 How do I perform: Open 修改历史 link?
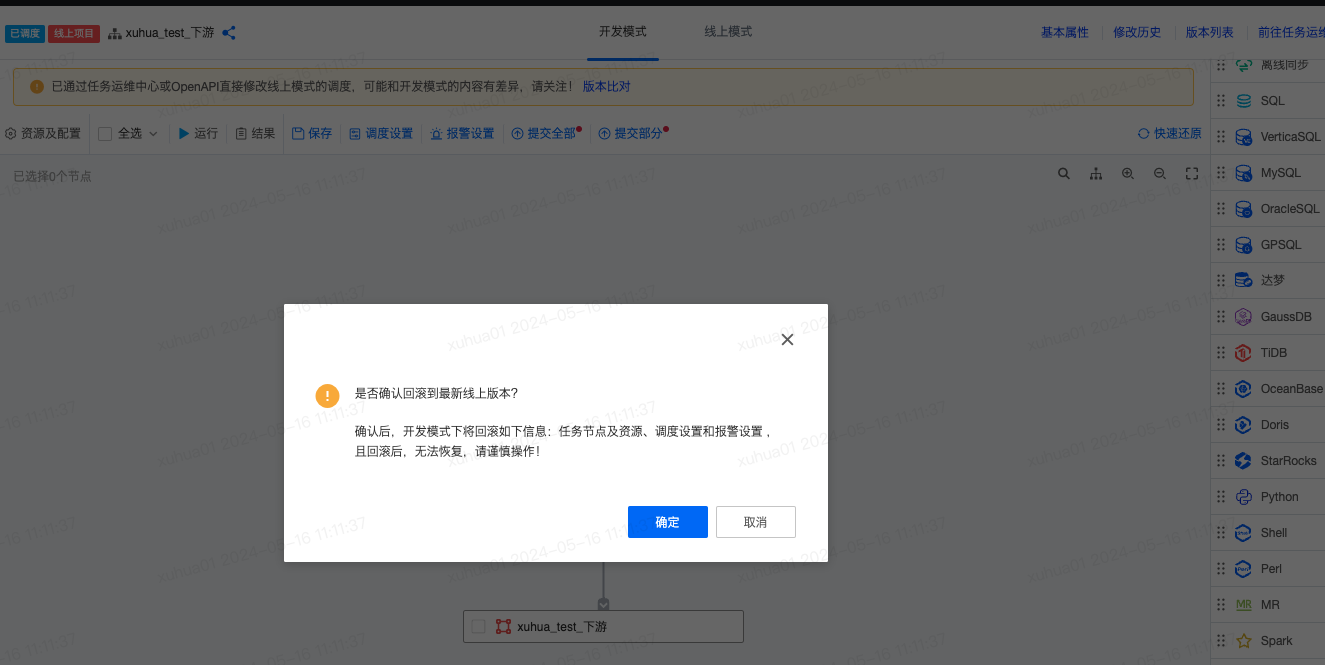coord(1137,33)
